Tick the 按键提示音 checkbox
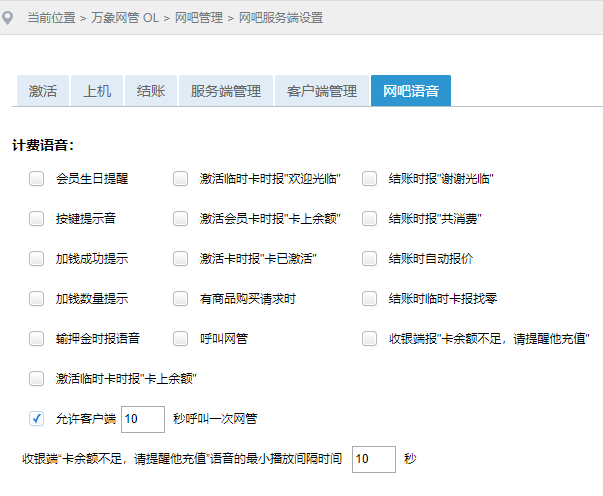Viewport: 603px width, 496px height. (x=37, y=218)
